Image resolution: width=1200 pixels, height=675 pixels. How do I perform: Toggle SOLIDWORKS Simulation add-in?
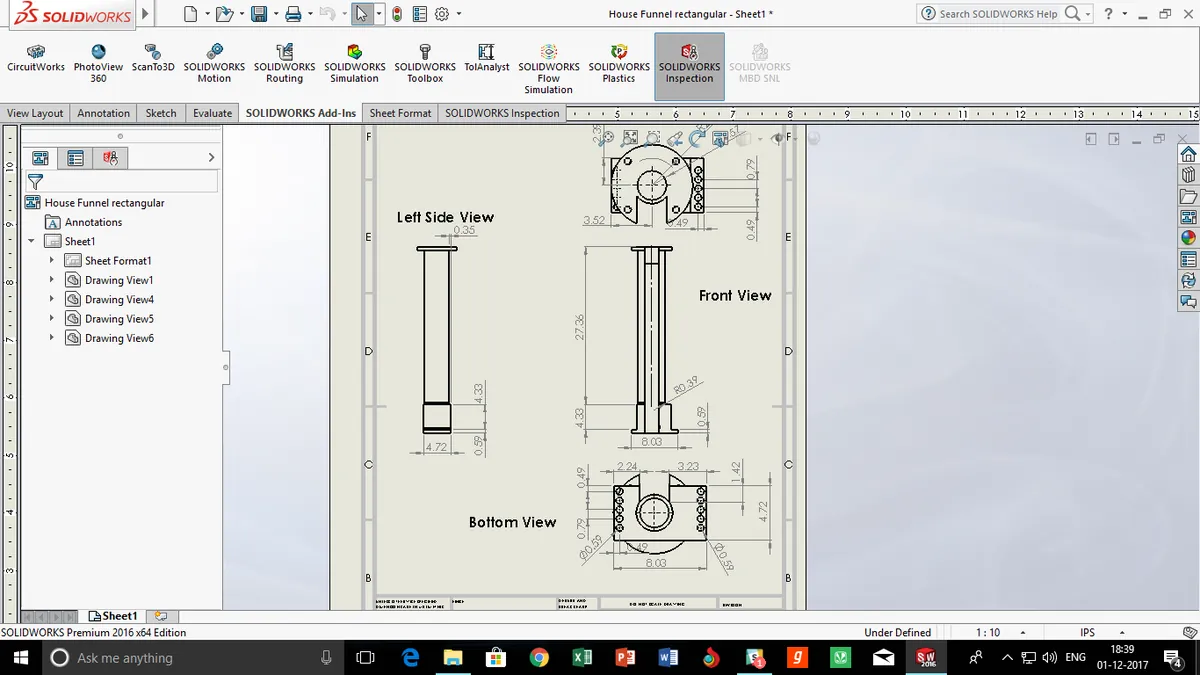[354, 62]
